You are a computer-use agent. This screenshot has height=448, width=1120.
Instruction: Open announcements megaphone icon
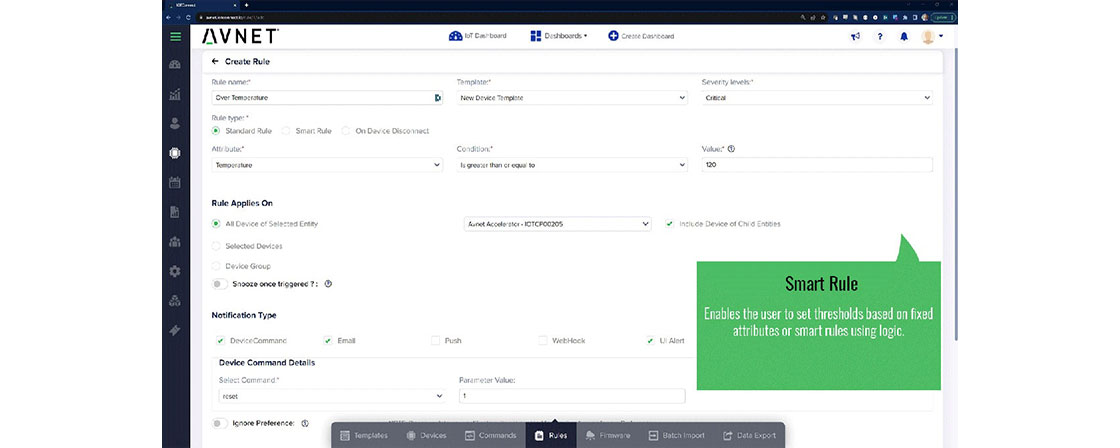[855, 36]
